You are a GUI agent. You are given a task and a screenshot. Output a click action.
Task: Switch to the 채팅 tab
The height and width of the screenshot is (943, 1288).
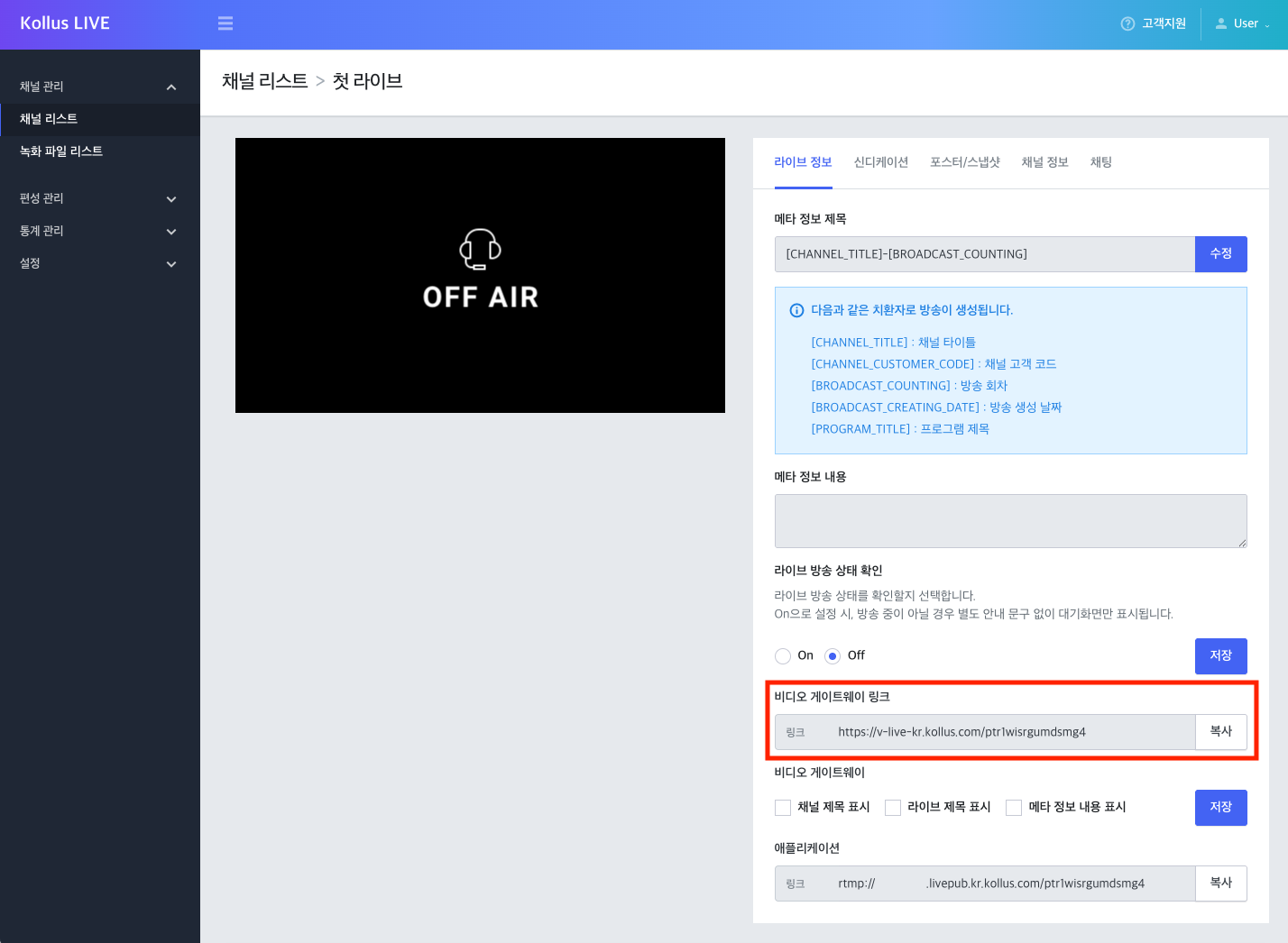pos(1100,162)
